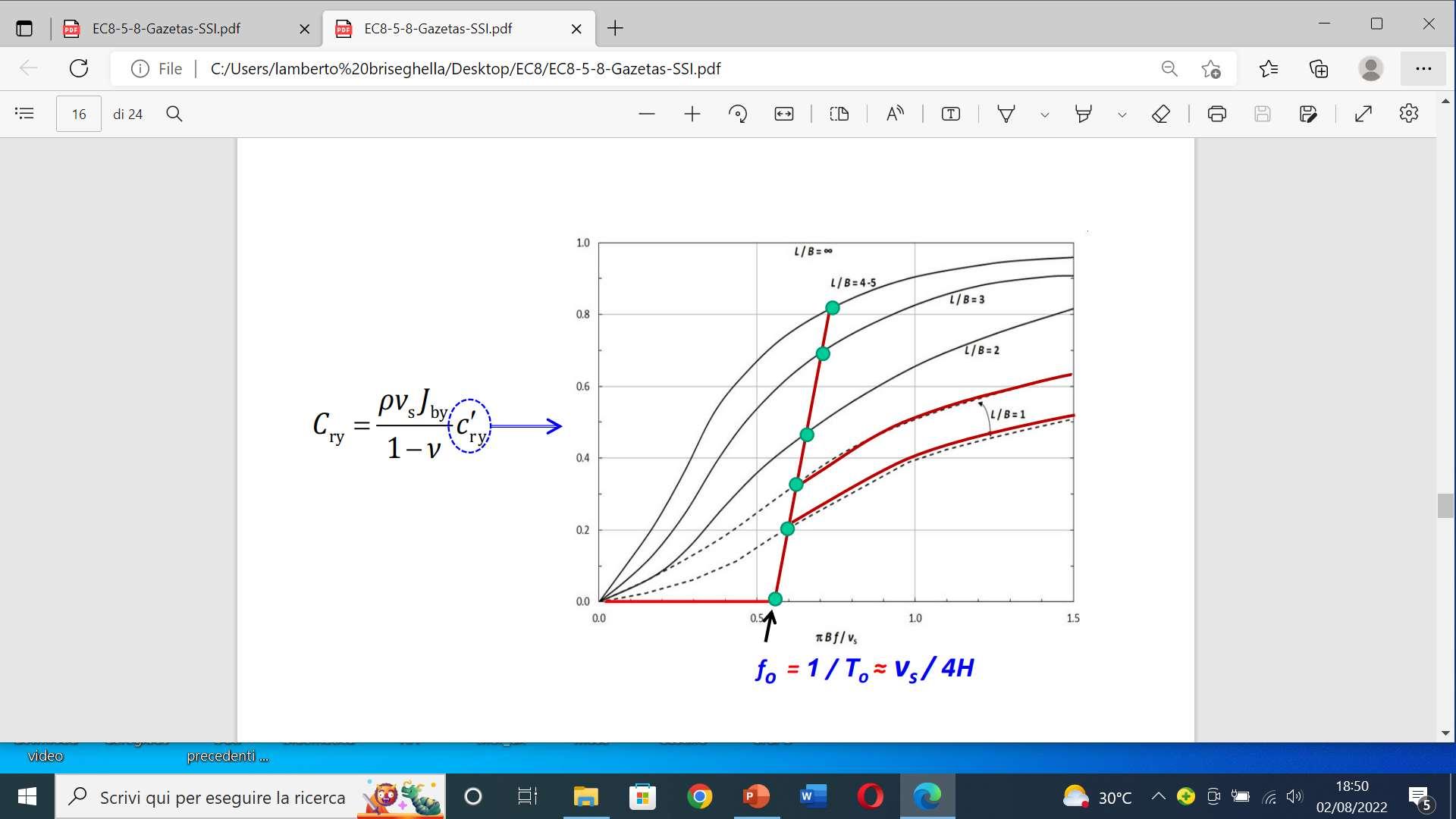Click the fit to width icon
The image size is (1456, 819).
coord(783,114)
